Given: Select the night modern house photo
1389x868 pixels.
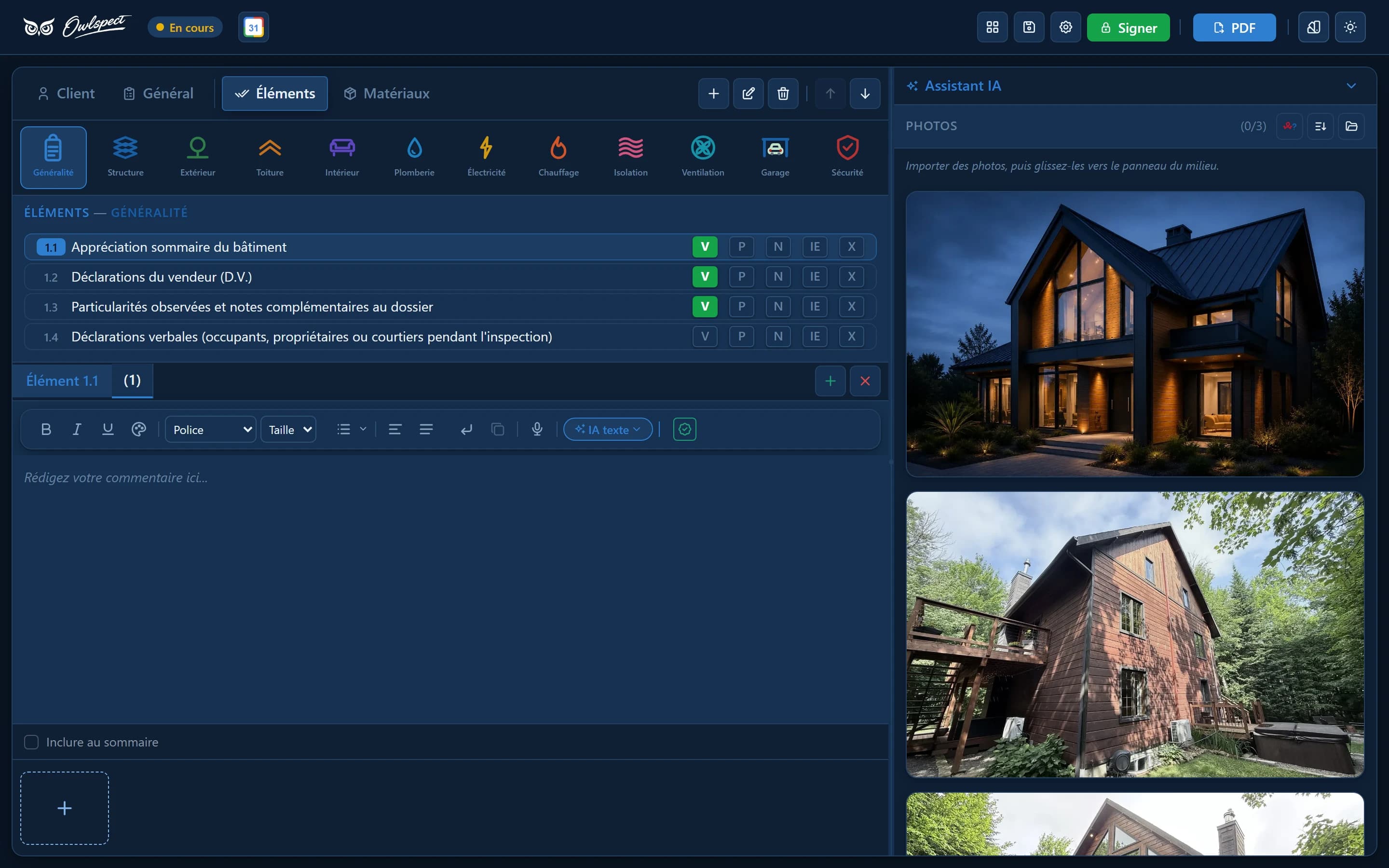Looking at the screenshot, I should (x=1135, y=334).
